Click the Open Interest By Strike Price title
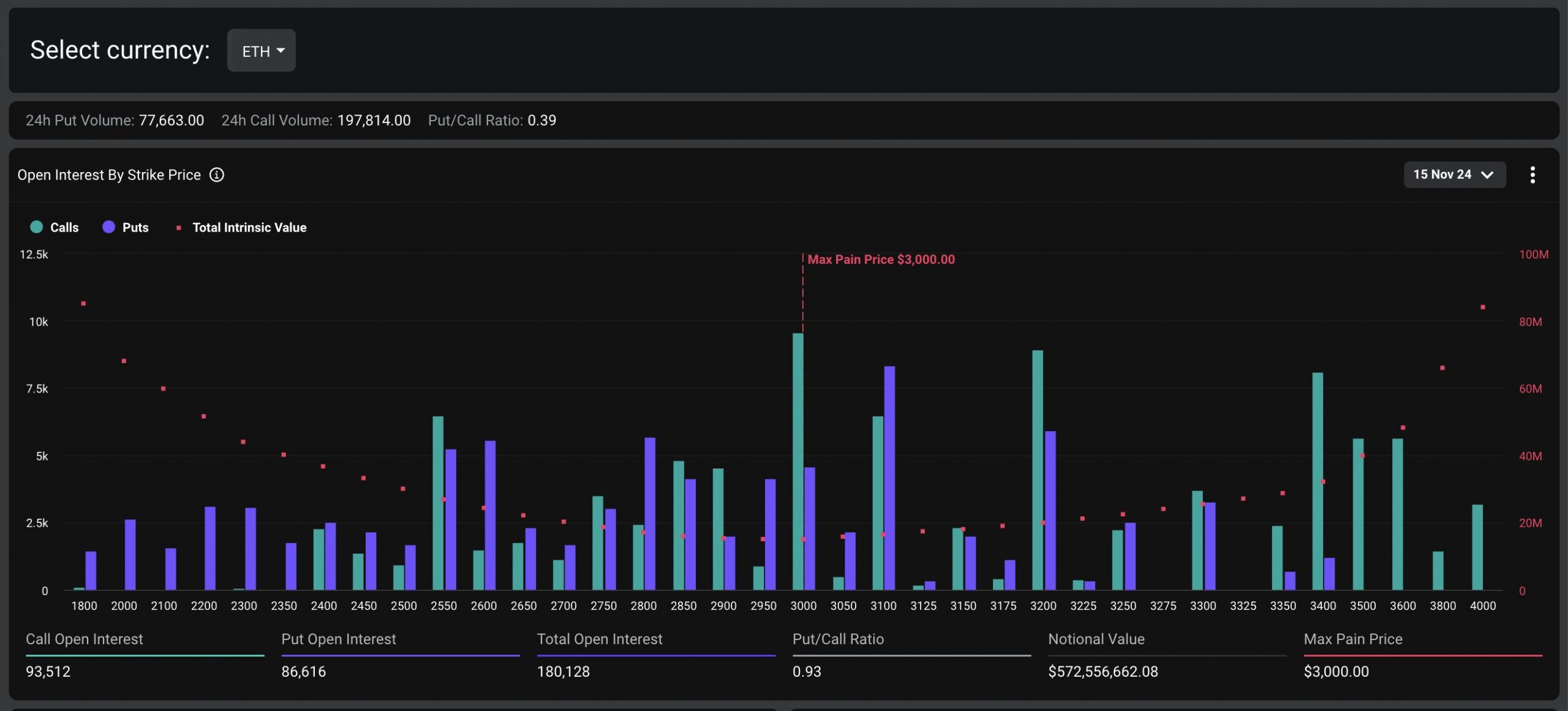Viewport: 1568px width, 711px height. coord(109,175)
